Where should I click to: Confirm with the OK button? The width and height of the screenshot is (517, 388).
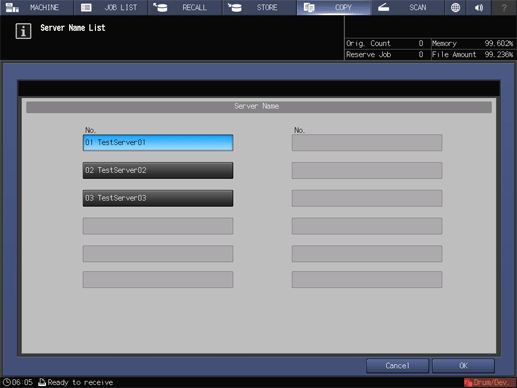pos(463,366)
